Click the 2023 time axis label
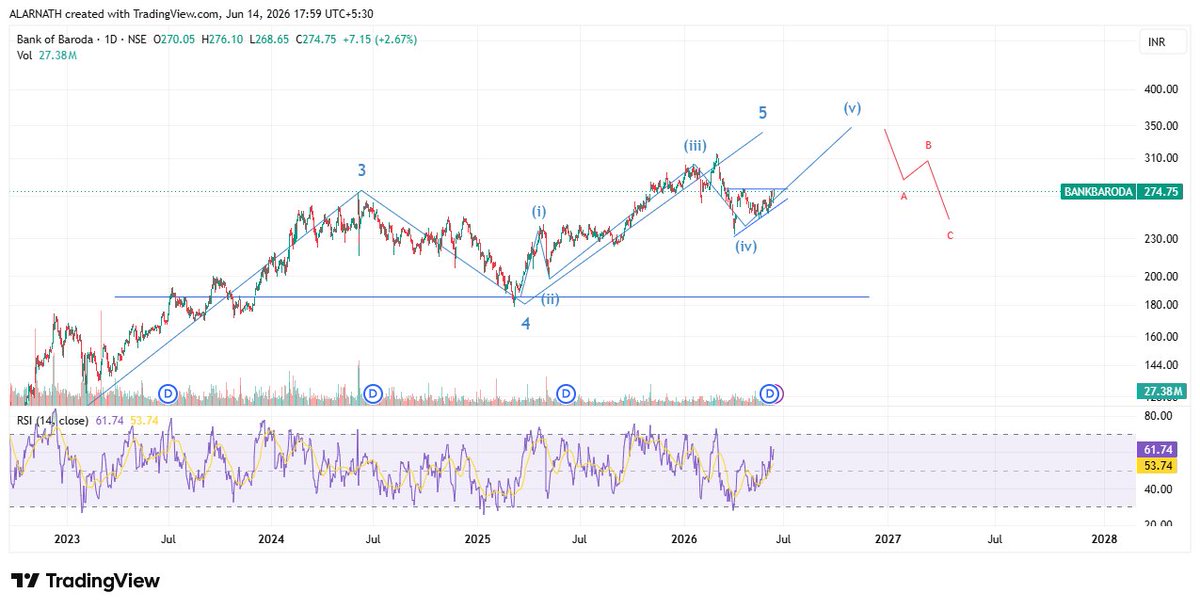The height and width of the screenshot is (609, 1200). (66, 539)
